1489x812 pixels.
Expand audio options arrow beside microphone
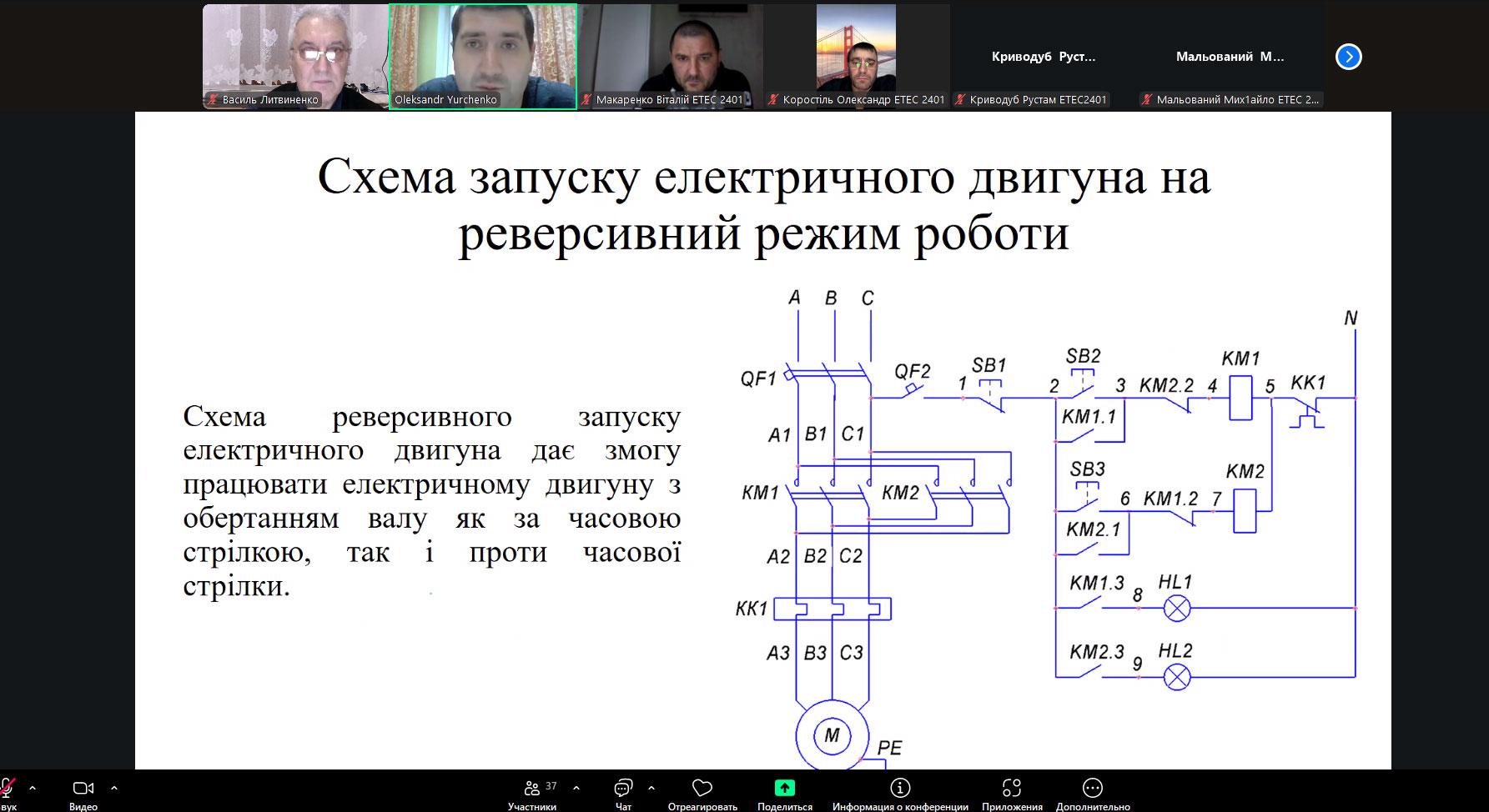tap(33, 788)
